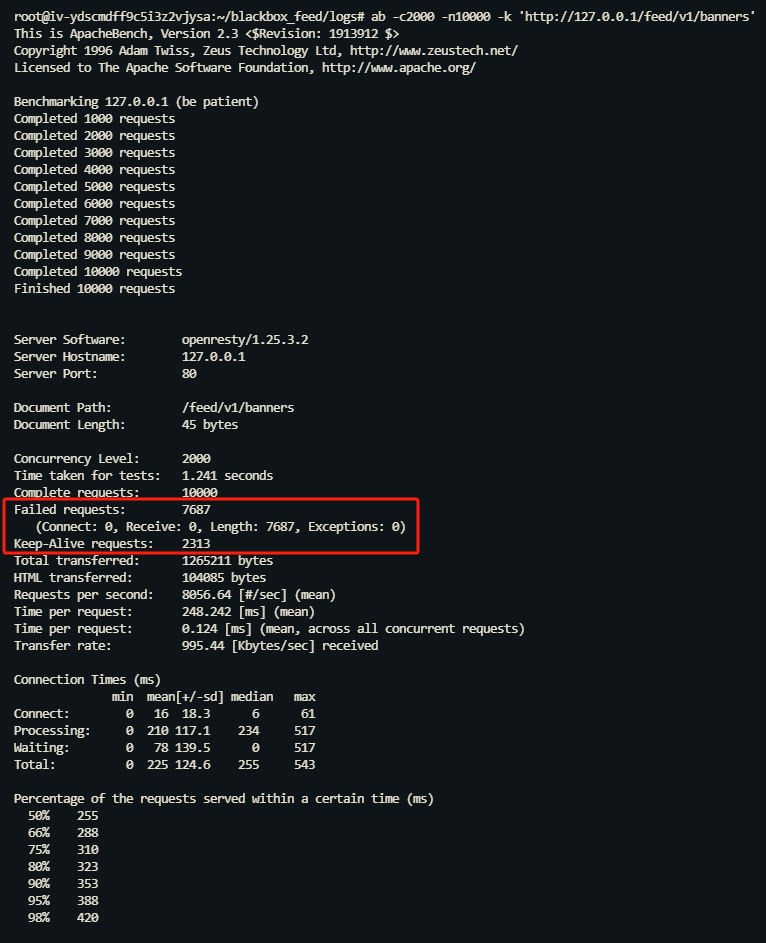Click the 'Time taken for tests' value
Image resolution: width=766 pixels, height=943 pixels.
(x=227, y=476)
